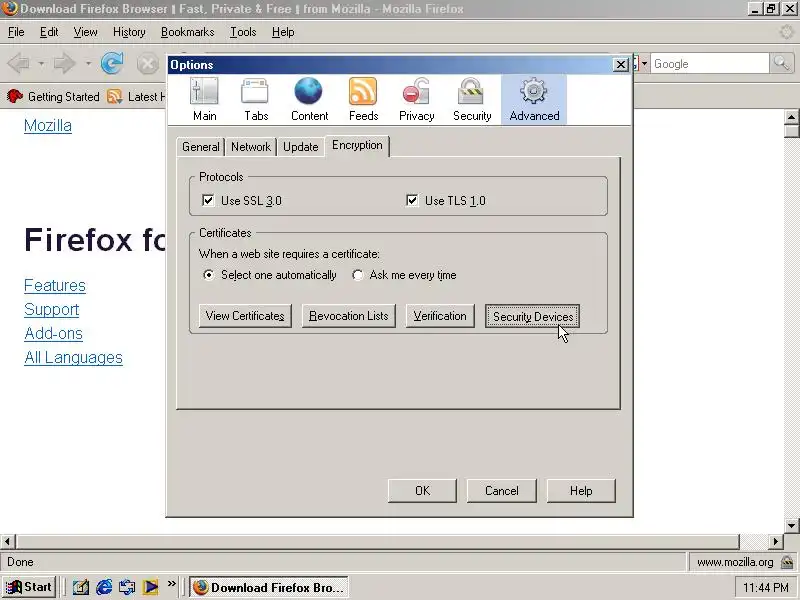Uncheck the Use SSL 3.0 checkbox

click(x=208, y=200)
